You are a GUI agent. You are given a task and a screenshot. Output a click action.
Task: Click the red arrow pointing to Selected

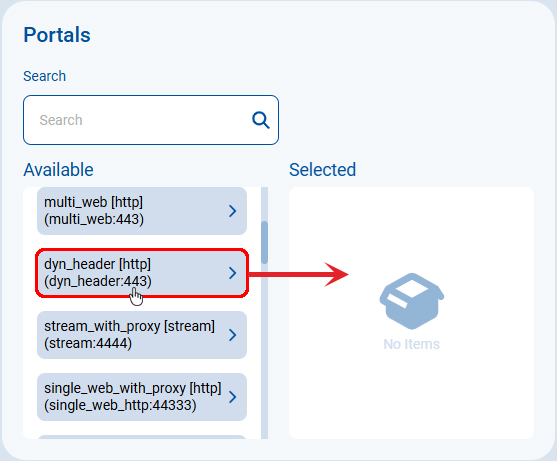point(298,274)
